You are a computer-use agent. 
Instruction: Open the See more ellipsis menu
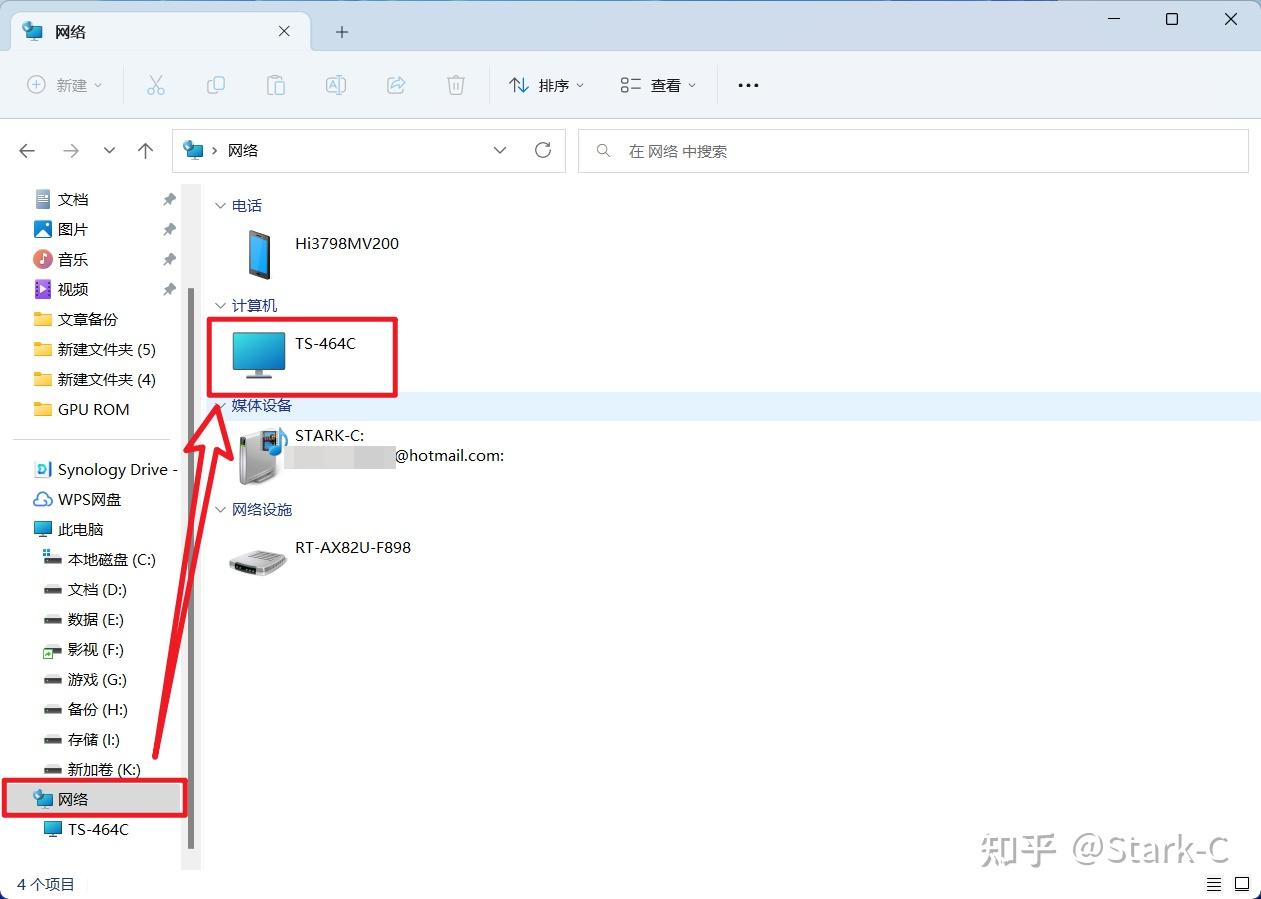pyautogui.click(x=748, y=85)
